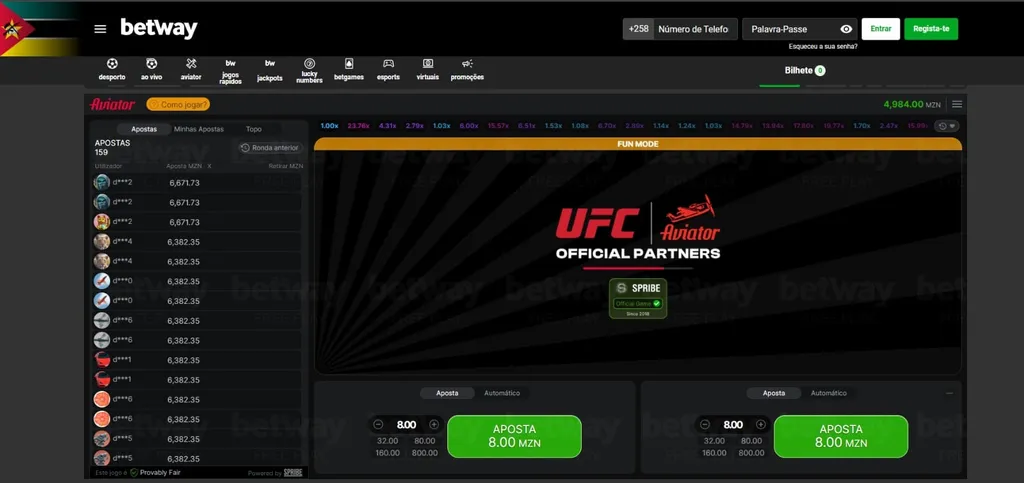Click the 4,984.00 MZN balance
The image size is (1024, 483).
coord(912,104)
